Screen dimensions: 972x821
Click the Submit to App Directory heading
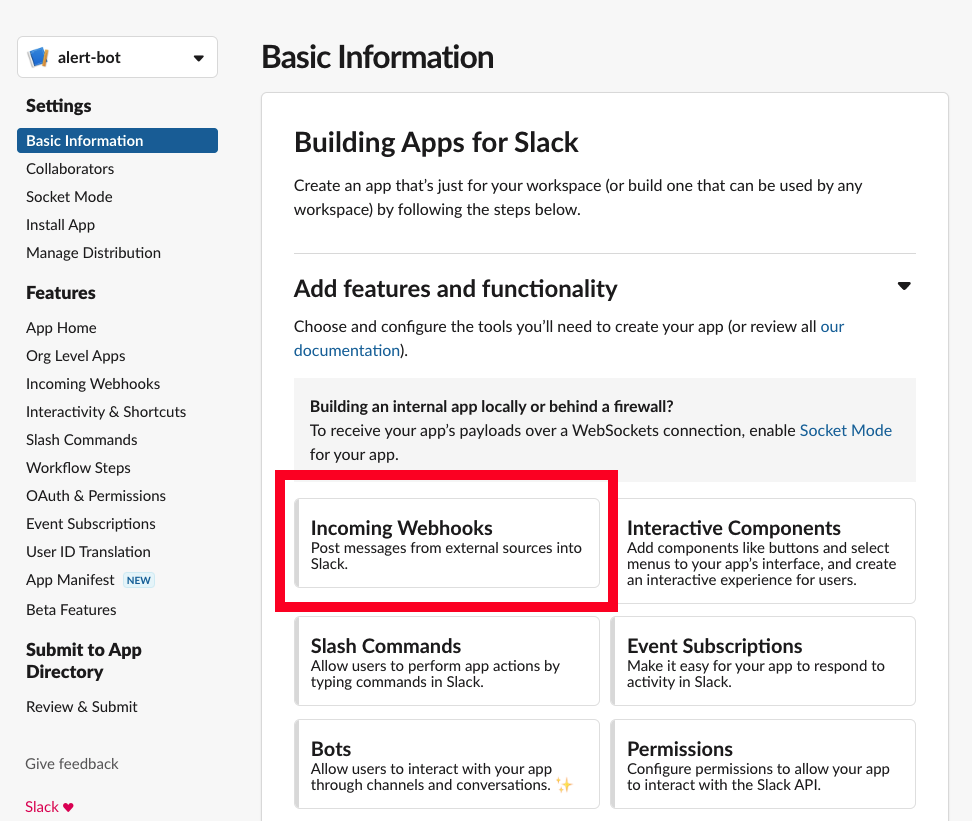(84, 660)
